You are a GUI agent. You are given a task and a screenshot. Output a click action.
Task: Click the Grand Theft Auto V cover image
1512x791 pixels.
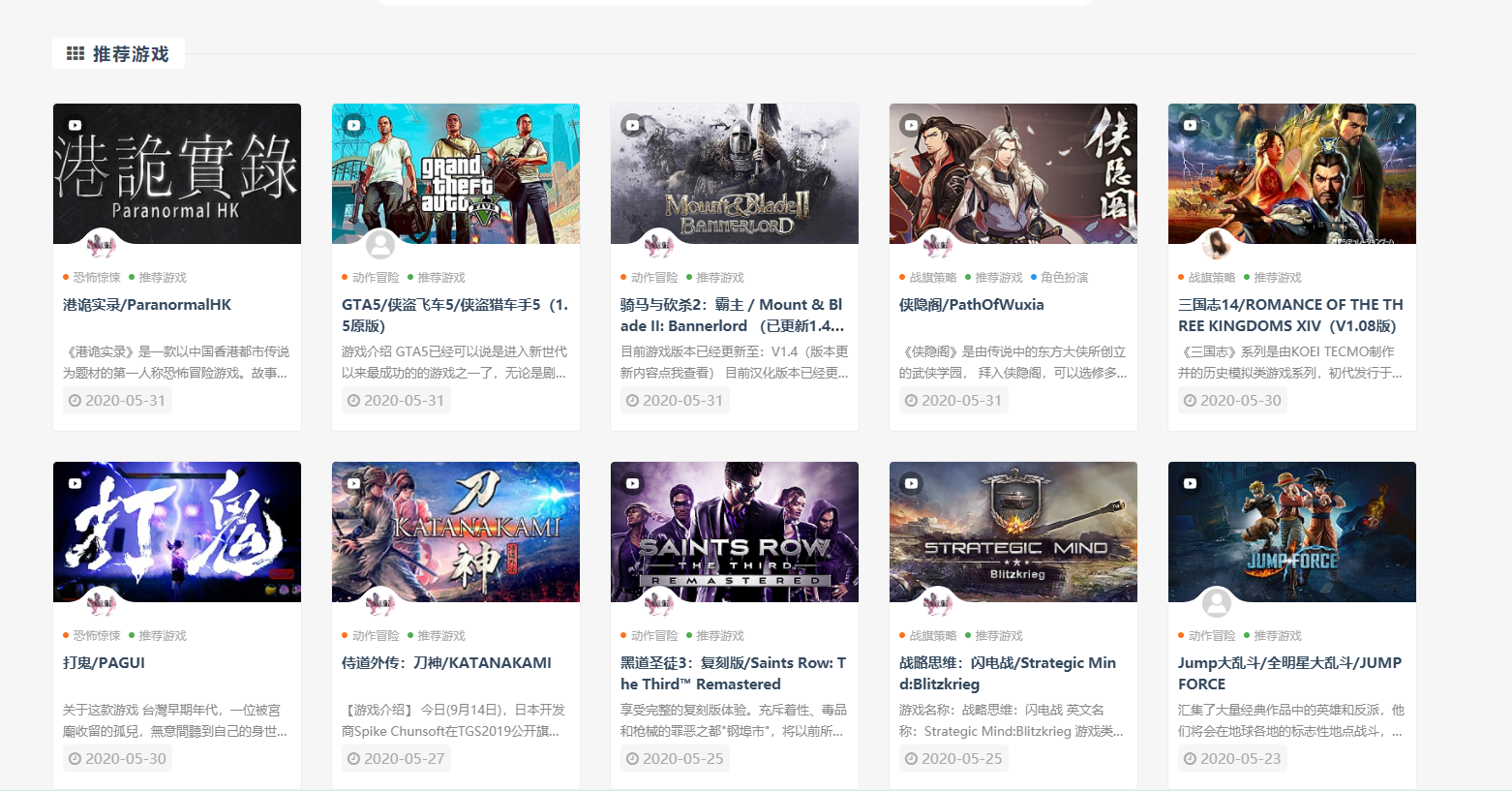[456, 173]
